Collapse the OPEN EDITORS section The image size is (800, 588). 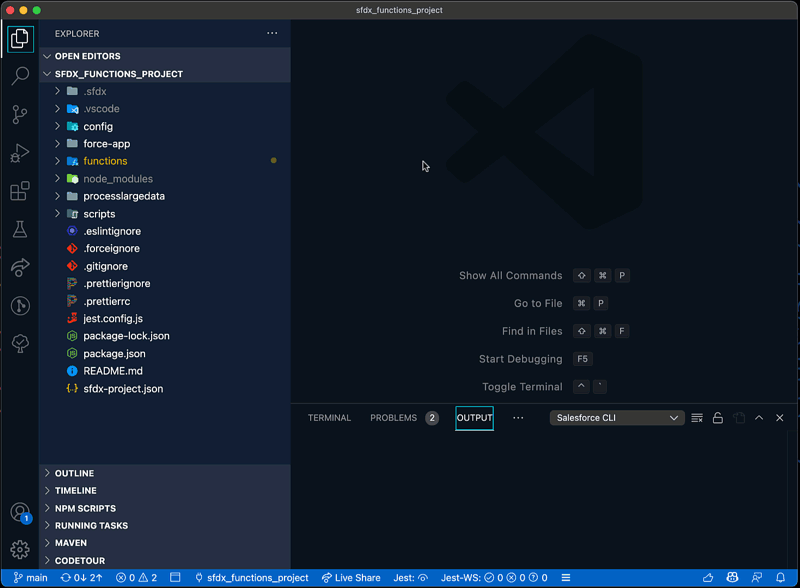pos(165,56)
